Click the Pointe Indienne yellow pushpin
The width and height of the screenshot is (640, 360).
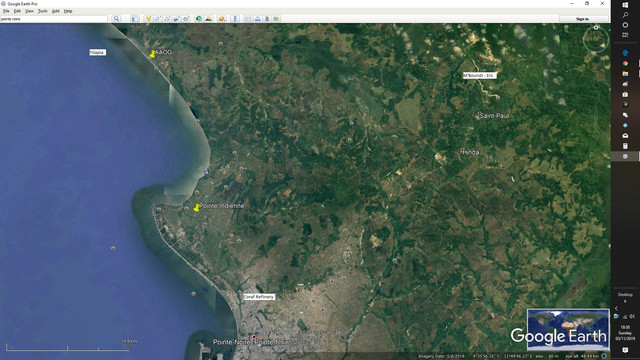point(196,208)
